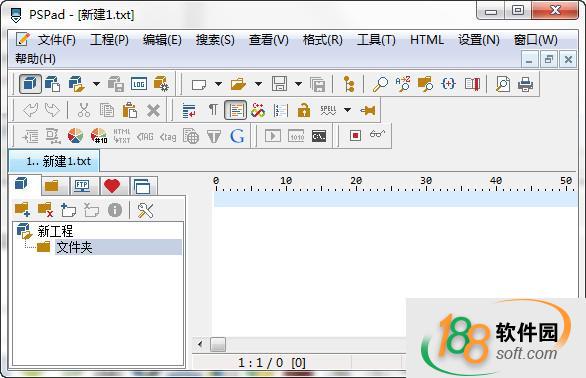The width and height of the screenshot is (586, 378).
Task: Click the red record macro icon
Action: point(355,135)
